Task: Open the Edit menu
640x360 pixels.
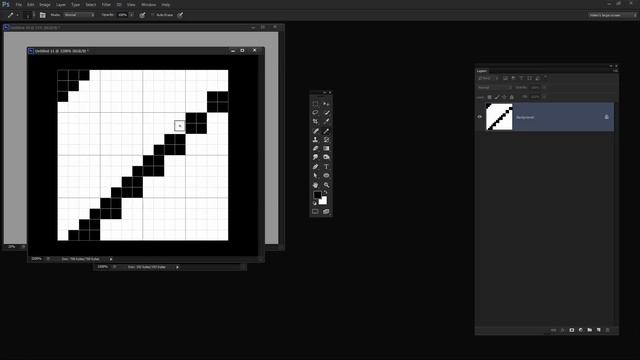Action: point(31,4)
